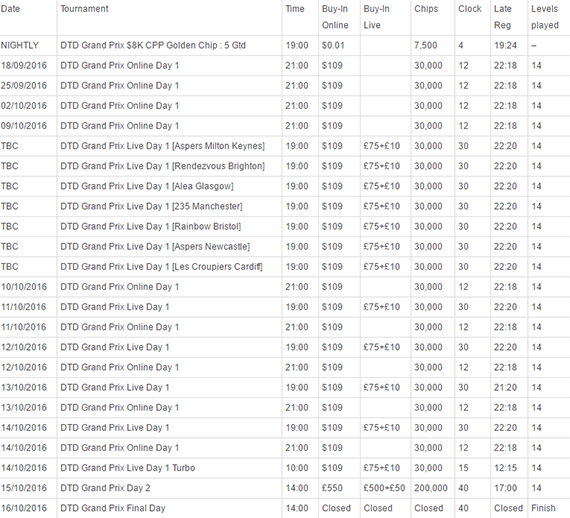Click the 'Late Reg' column header
The width and height of the screenshot is (570, 518).
[502, 17]
